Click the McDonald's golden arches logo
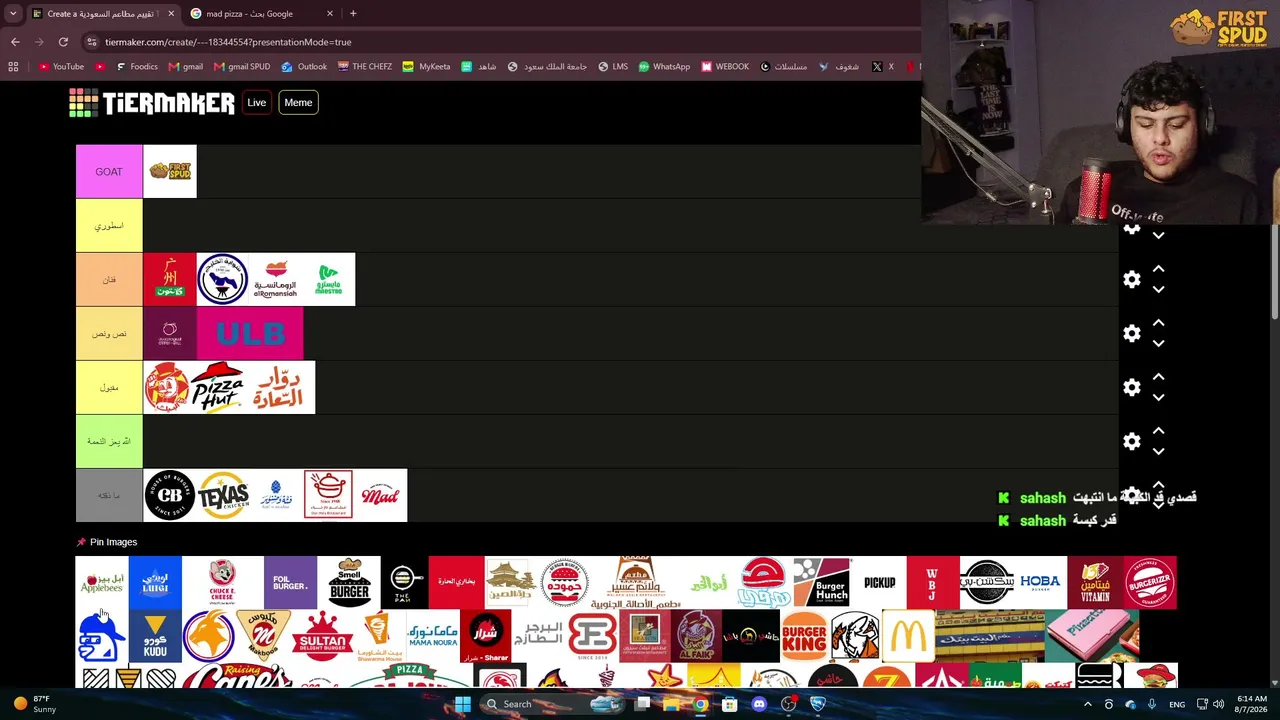This screenshot has width=1280, height=720. (909, 636)
